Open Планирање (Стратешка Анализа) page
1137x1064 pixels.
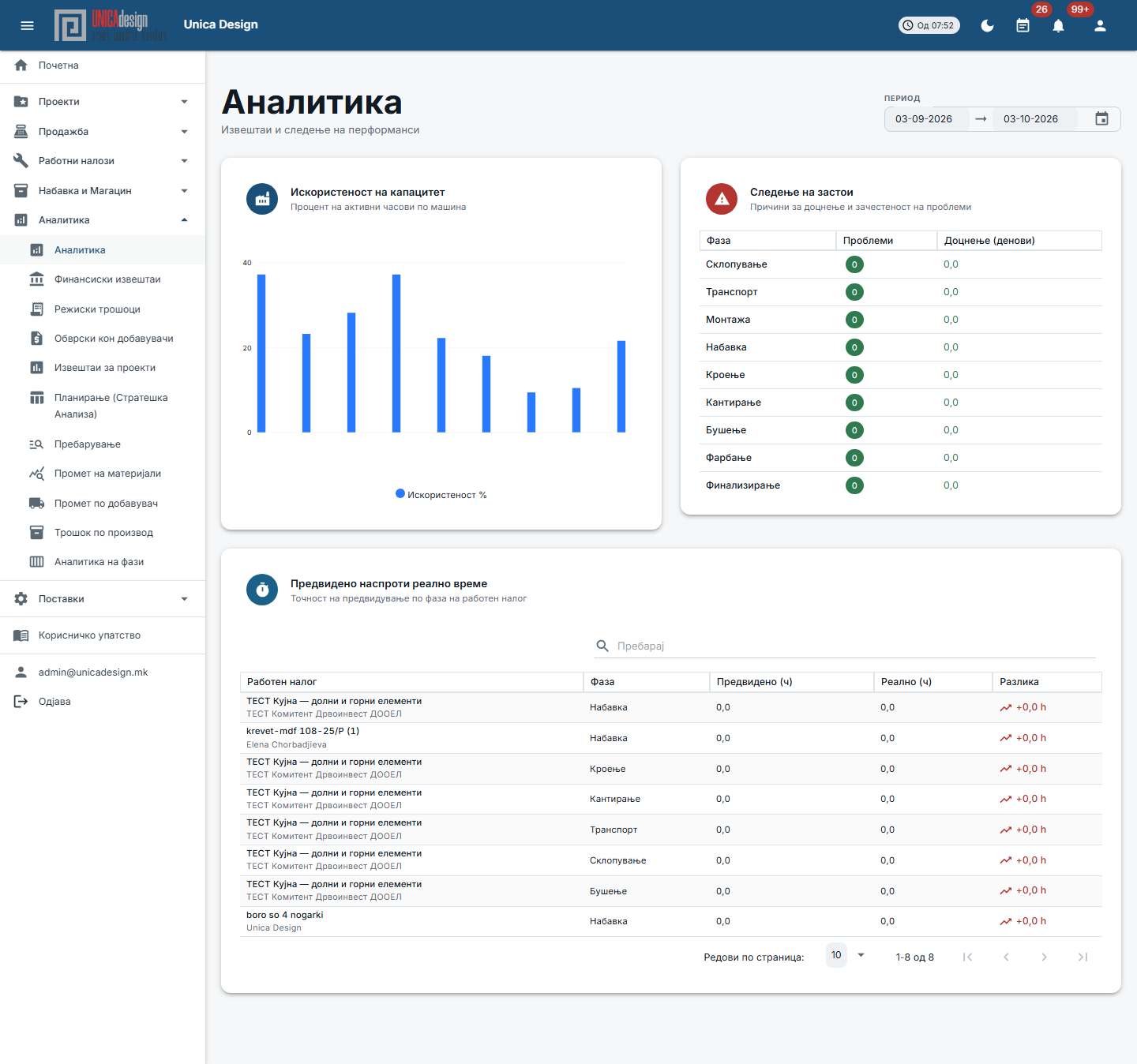tap(103, 406)
